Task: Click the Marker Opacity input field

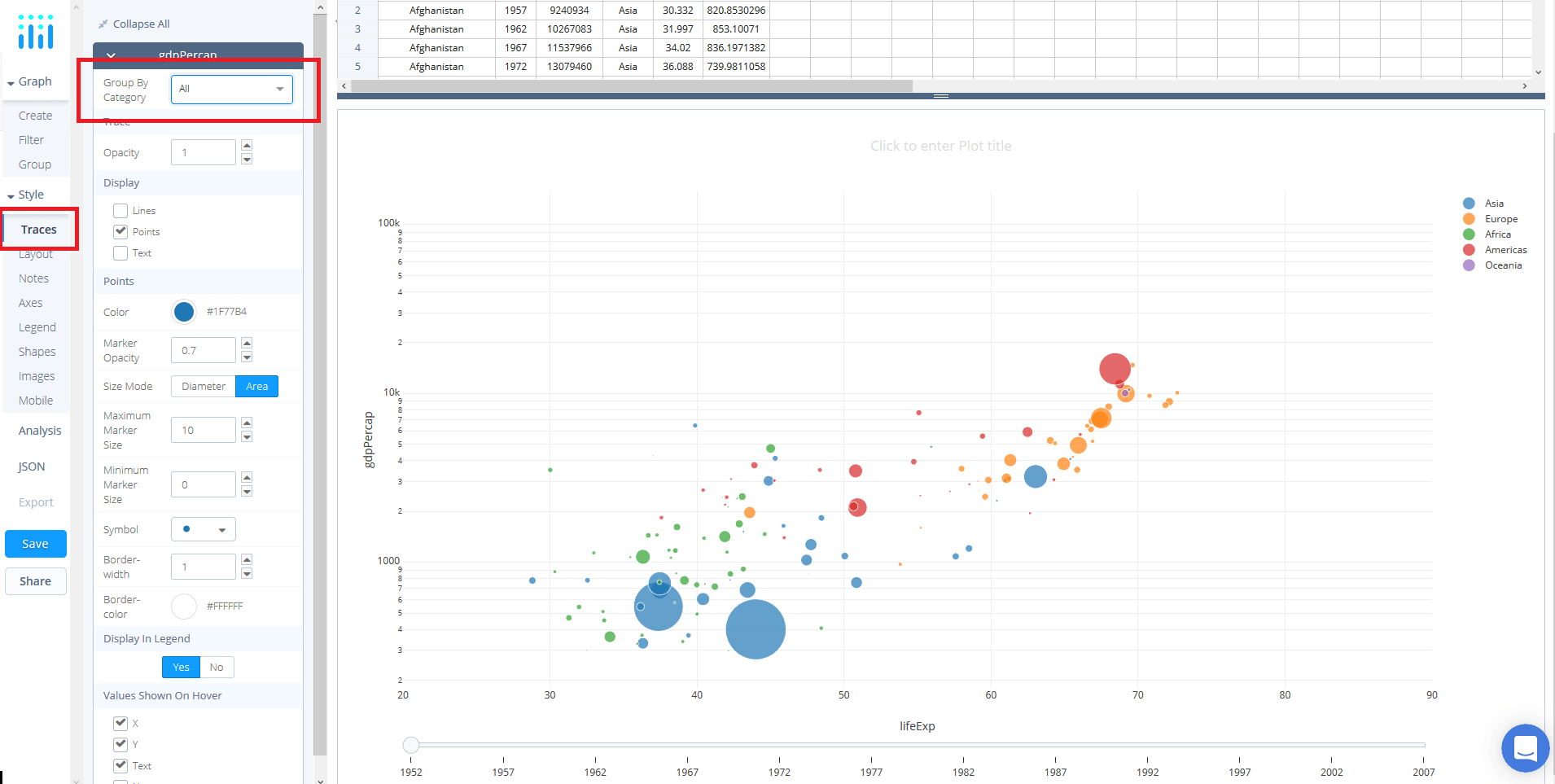Action: (x=204, y=350)
